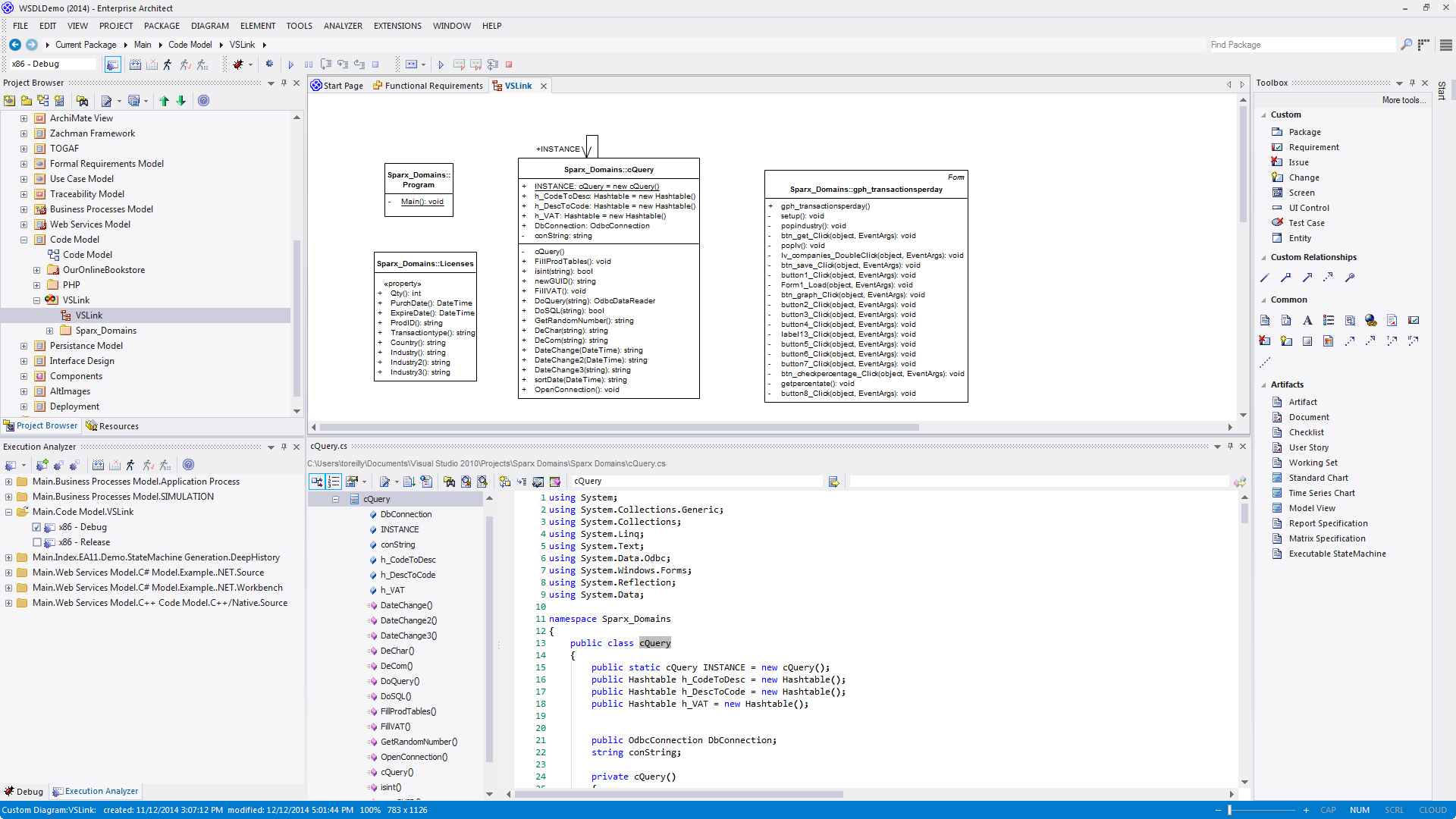Select the Persistance Model tree item
This screenshot has width=1456, height=819.
[86, 346]
